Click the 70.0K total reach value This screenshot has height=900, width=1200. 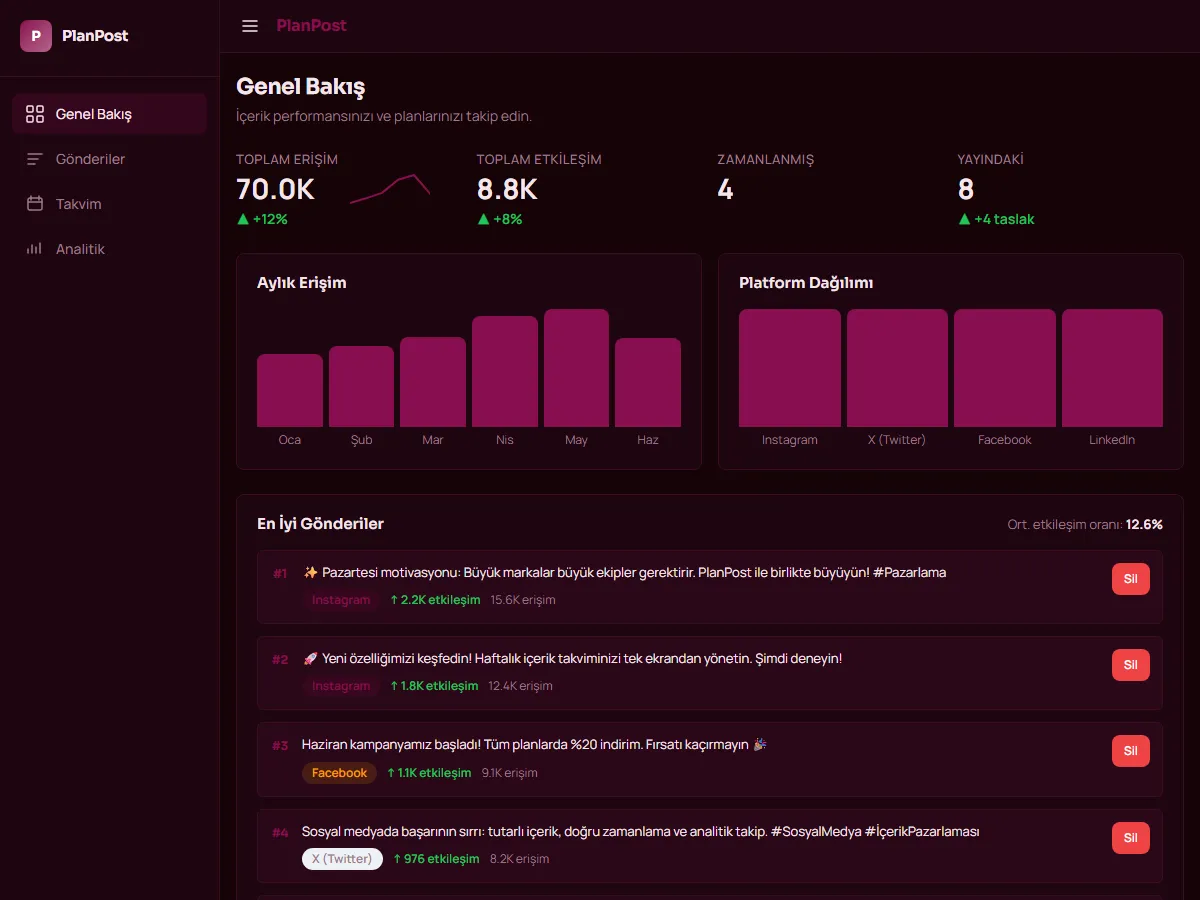pos(275,189)
